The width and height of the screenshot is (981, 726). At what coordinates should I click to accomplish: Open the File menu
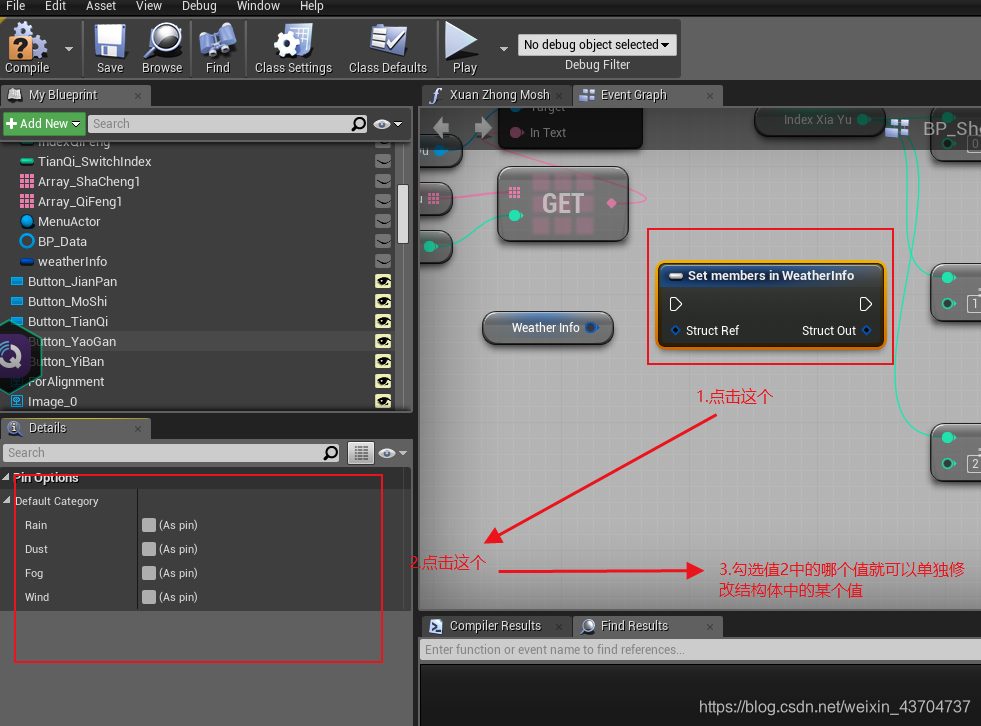tap(16, 6)
